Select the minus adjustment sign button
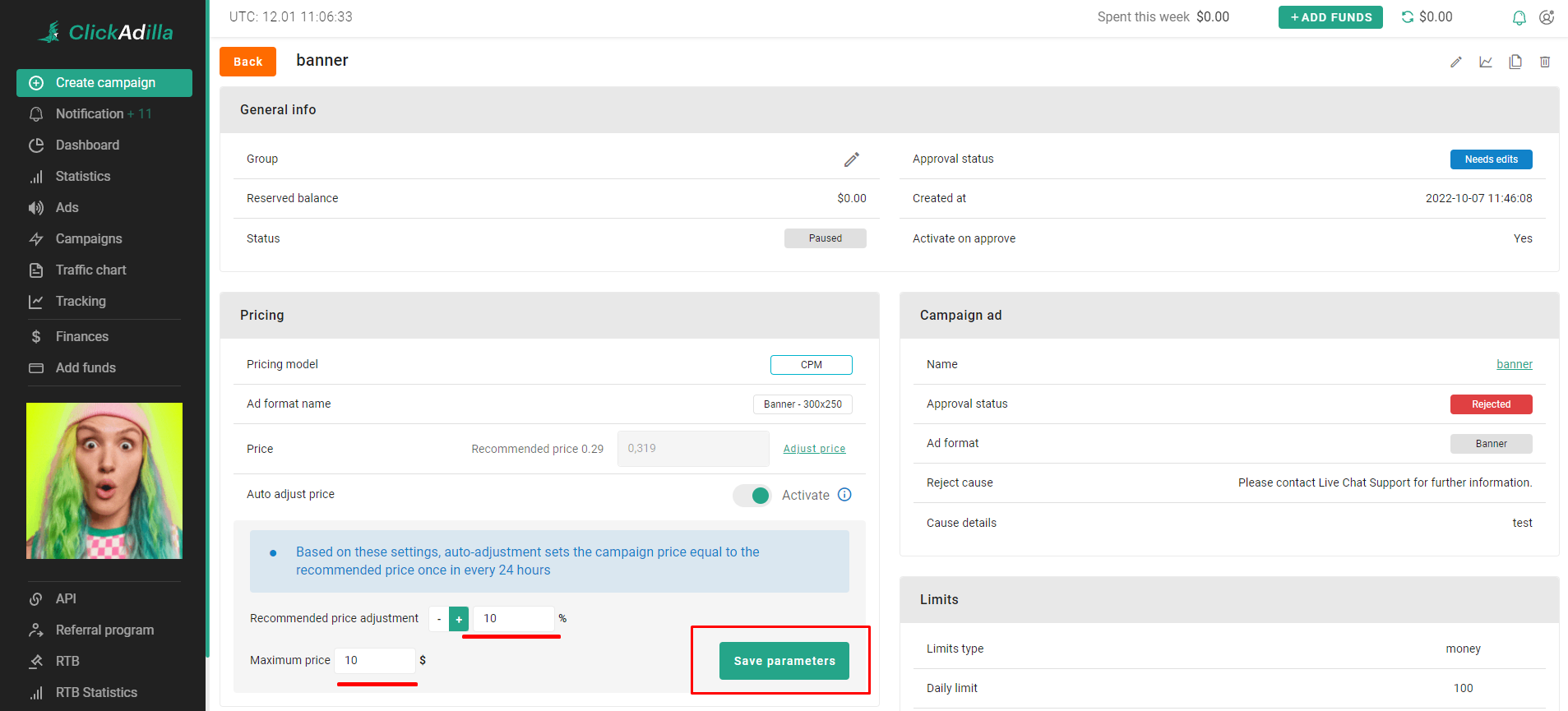The height and width of the screenshot is (711, 1568). pyautogui.click(x=439, y=619)
